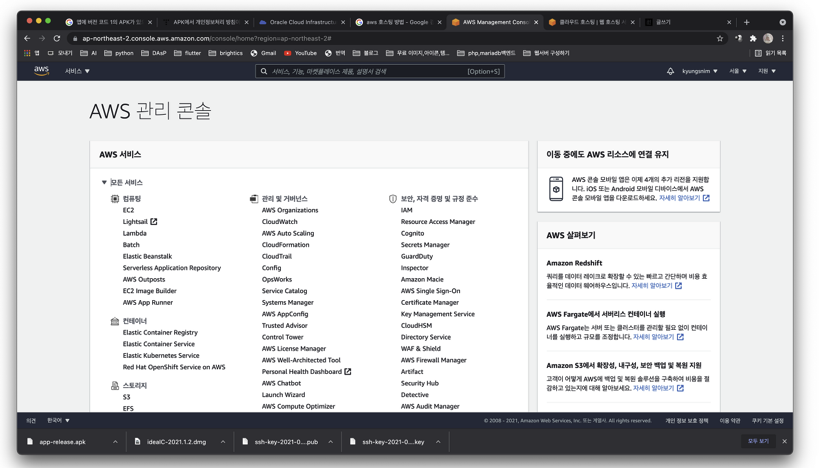Viewport: 819px width, 468px height.
Task: Open the kyungsnim account dropdown
Action: (x=699, y=71)
